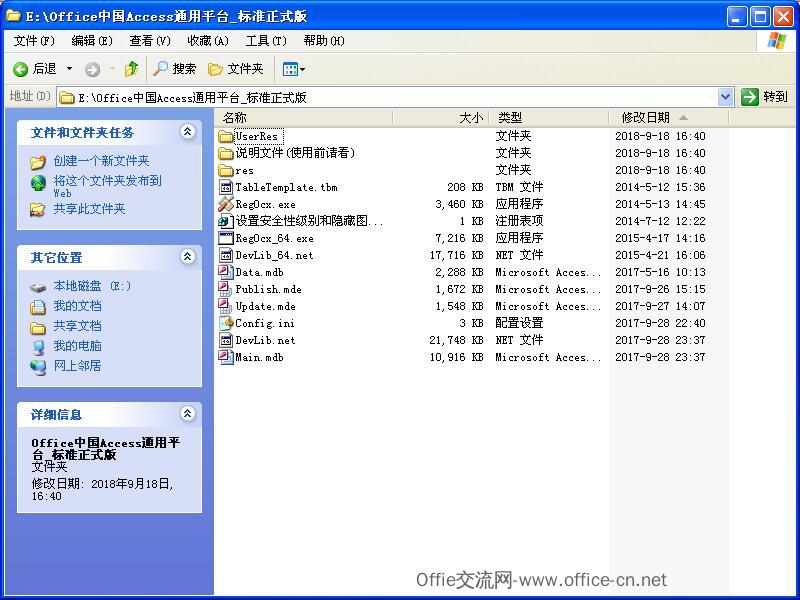The image size is (800, 600).
Task: Collapse the 详细信息 panel
Action: coord(187,414)
